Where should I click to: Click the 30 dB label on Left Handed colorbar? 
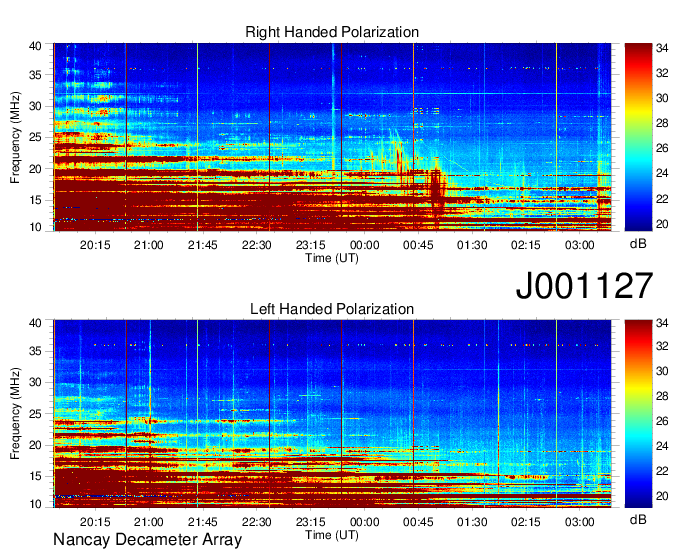(x=662, y=371)
